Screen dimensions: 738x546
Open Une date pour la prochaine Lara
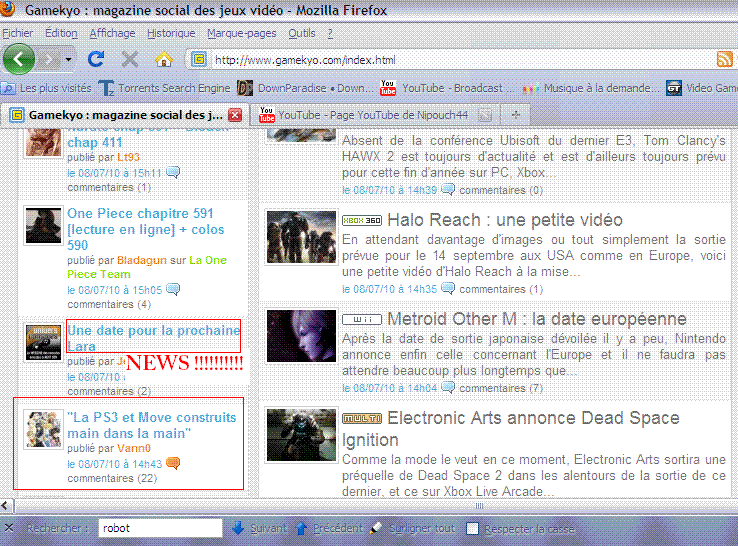tap(153, 337)
